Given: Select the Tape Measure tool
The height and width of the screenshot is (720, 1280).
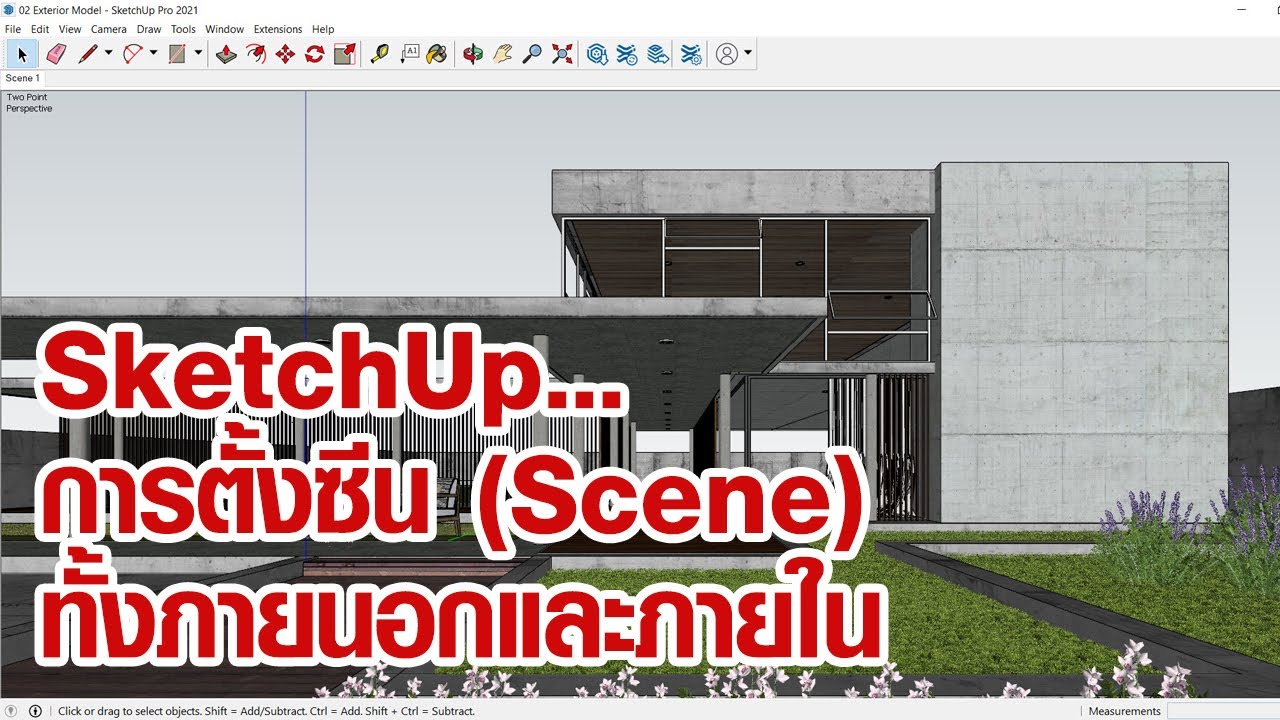Looking at the screenshot, I should [379, 54].
